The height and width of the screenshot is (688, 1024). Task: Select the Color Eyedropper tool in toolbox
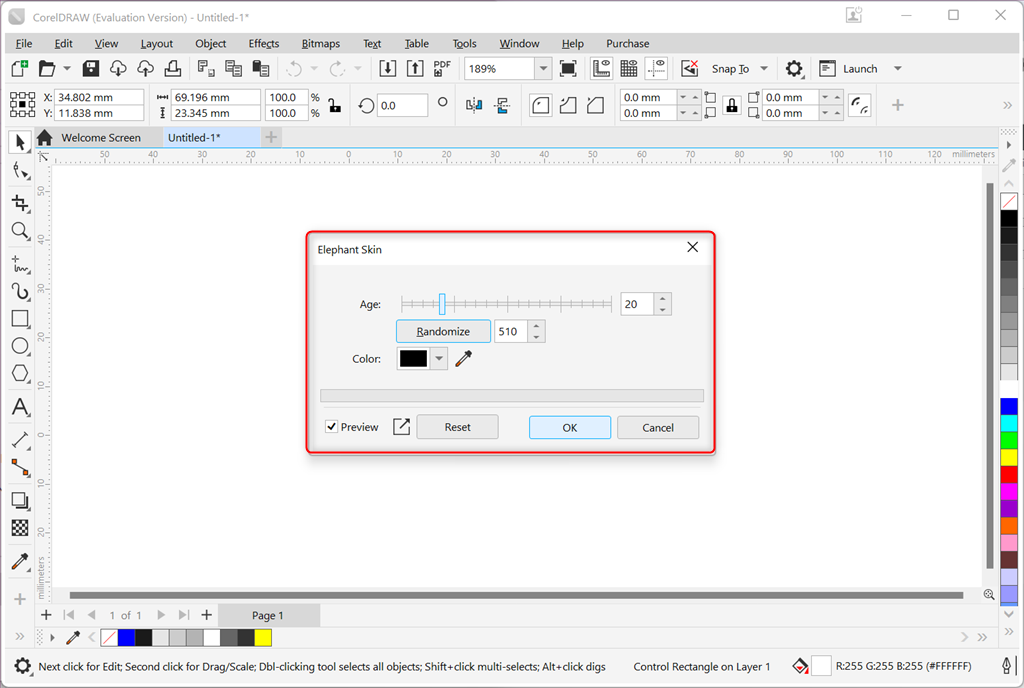pyautogui.click(x=20, y=561)
